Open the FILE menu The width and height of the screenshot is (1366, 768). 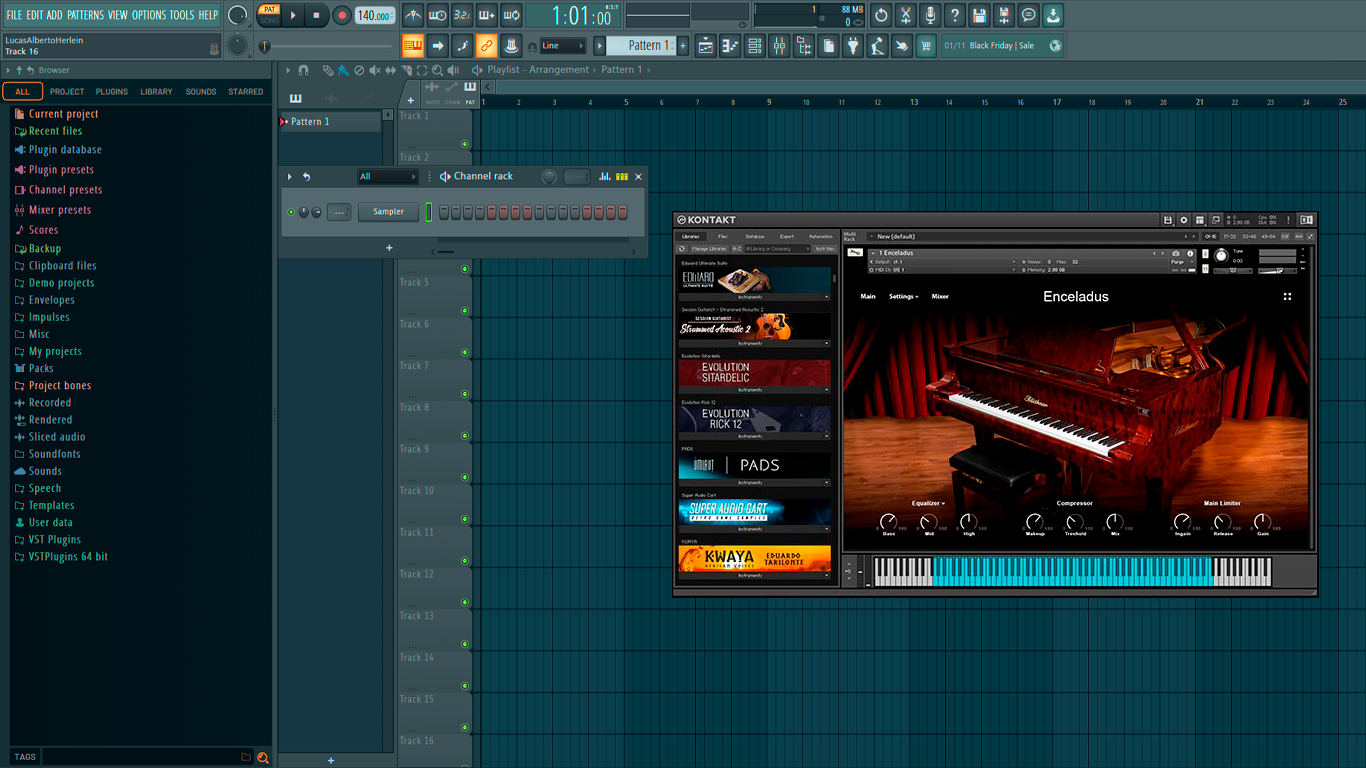click(x=14, y=15)
